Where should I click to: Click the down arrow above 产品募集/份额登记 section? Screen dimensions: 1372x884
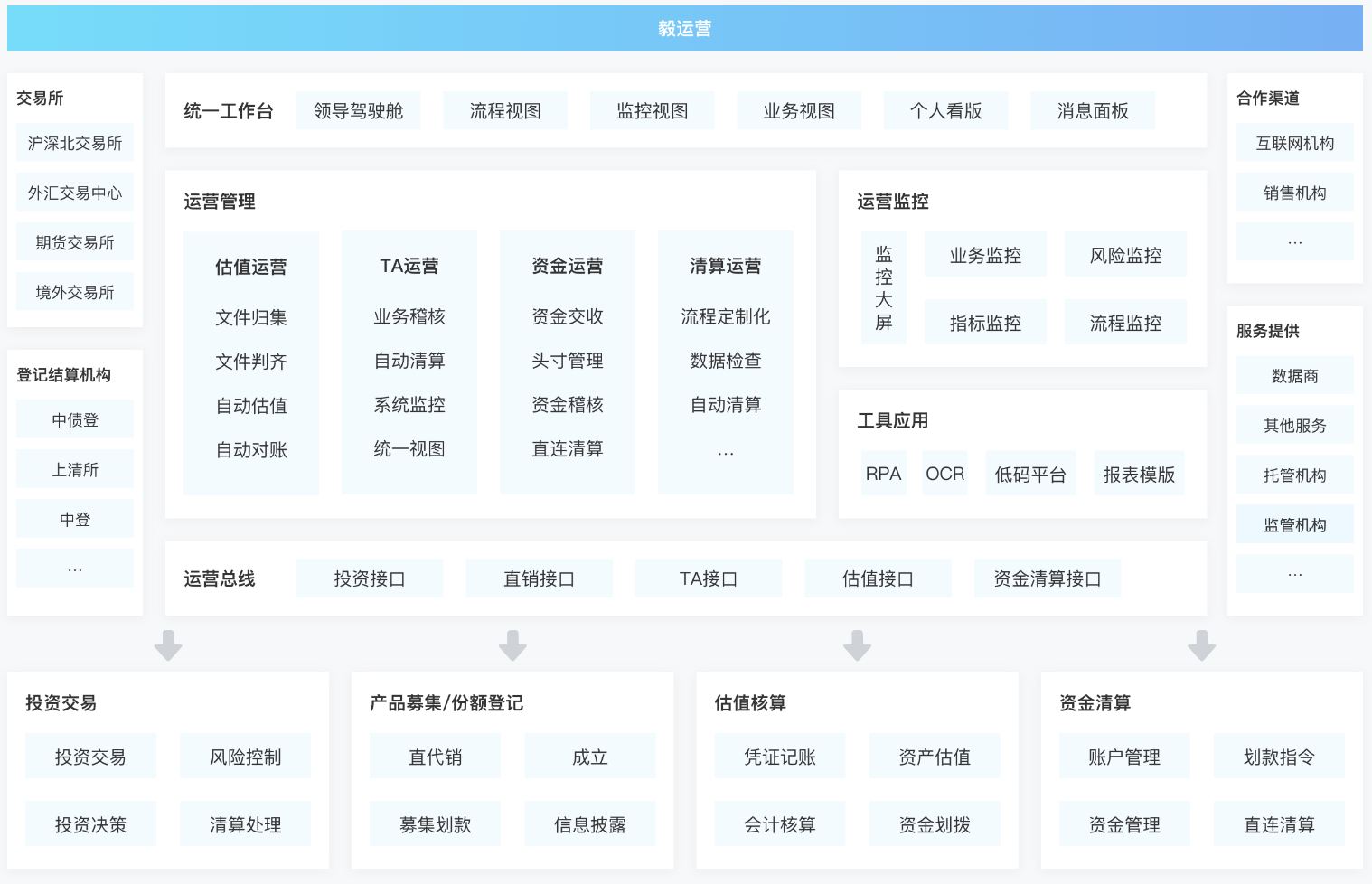pos(512,645)
